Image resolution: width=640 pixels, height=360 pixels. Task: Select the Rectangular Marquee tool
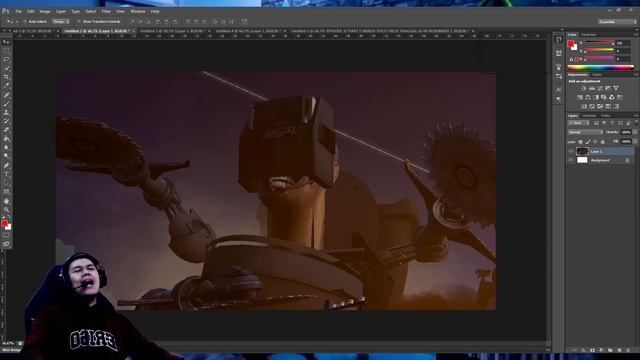pyautogui.click(x=6, y=51)
